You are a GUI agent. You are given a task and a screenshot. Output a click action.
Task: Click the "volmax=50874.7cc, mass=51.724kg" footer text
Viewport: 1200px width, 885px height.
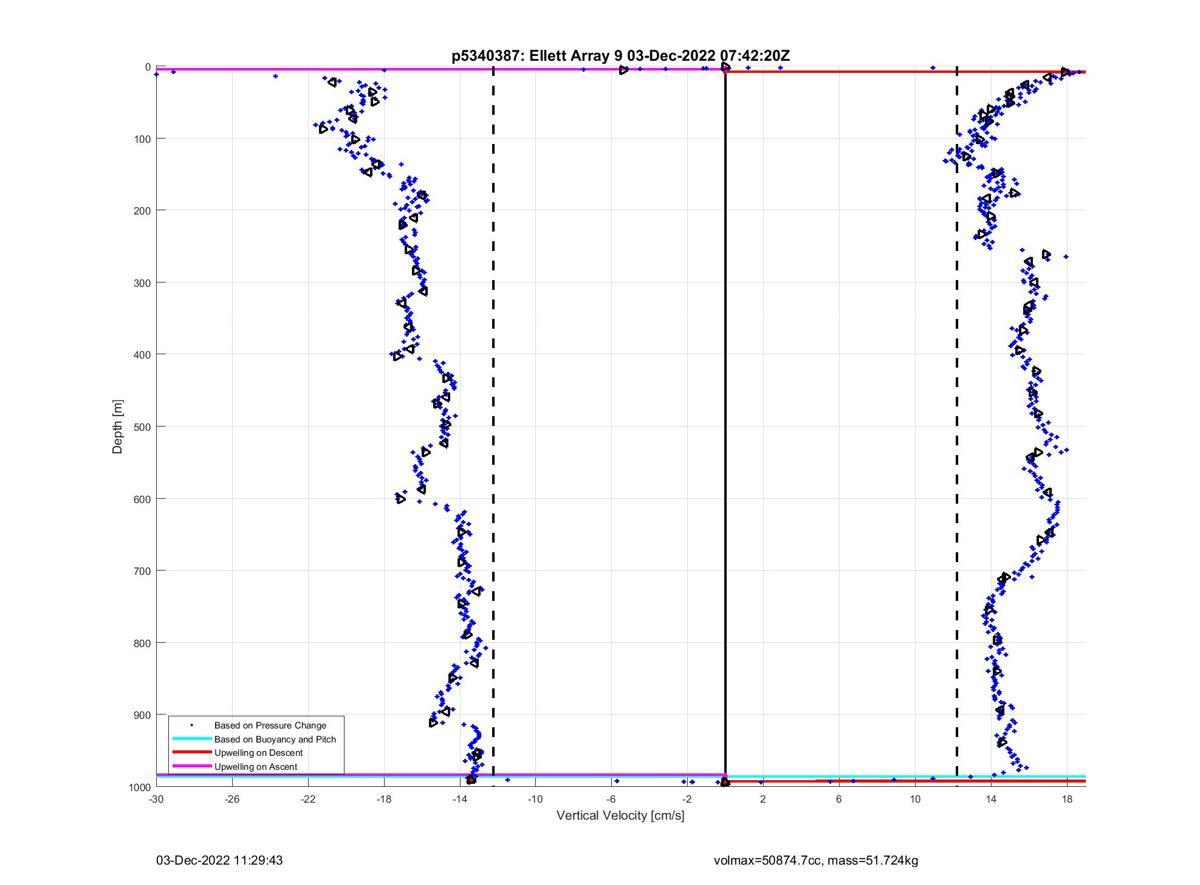(816, 860)
